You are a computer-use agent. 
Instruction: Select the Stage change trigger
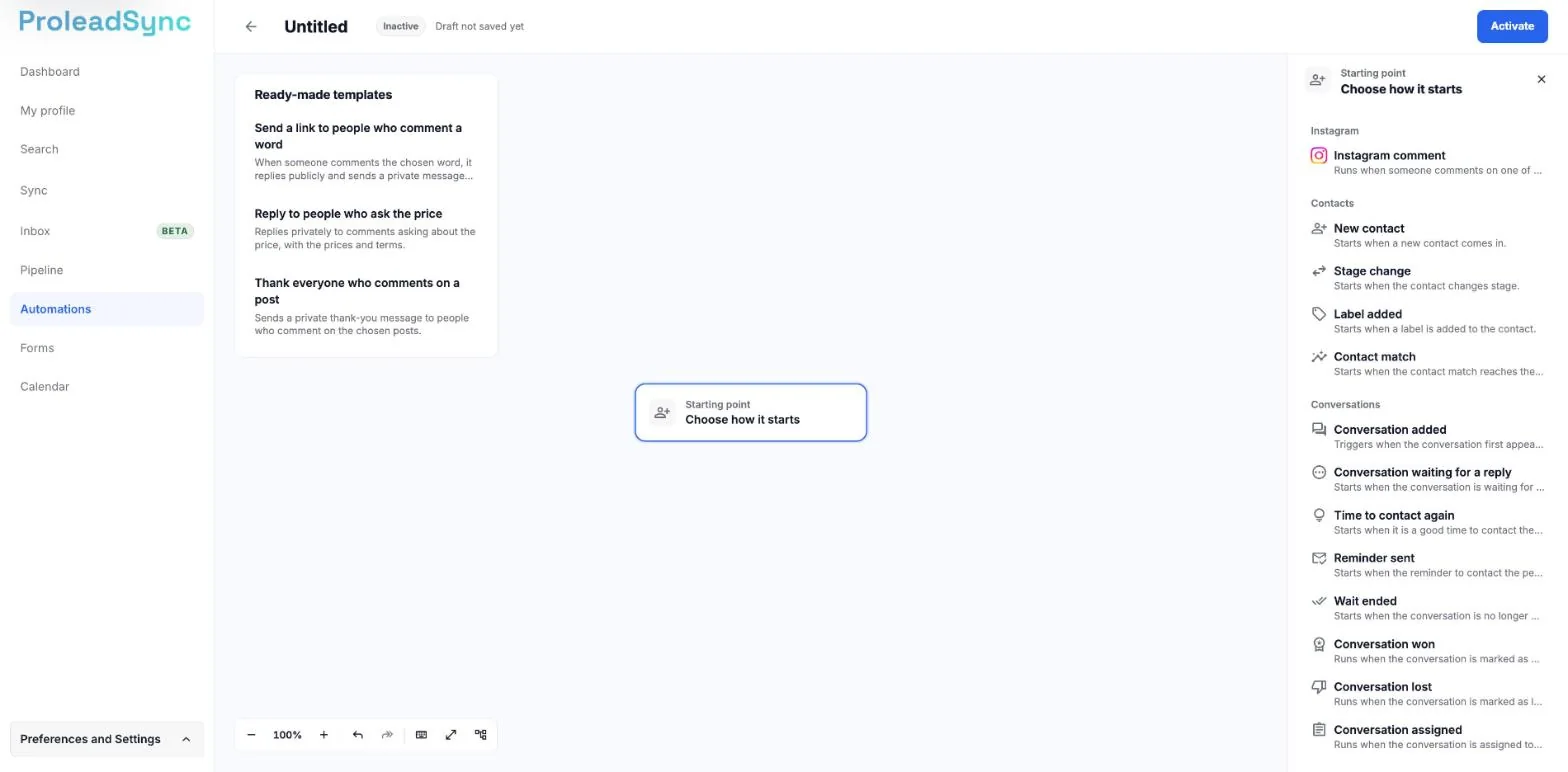1427,278
